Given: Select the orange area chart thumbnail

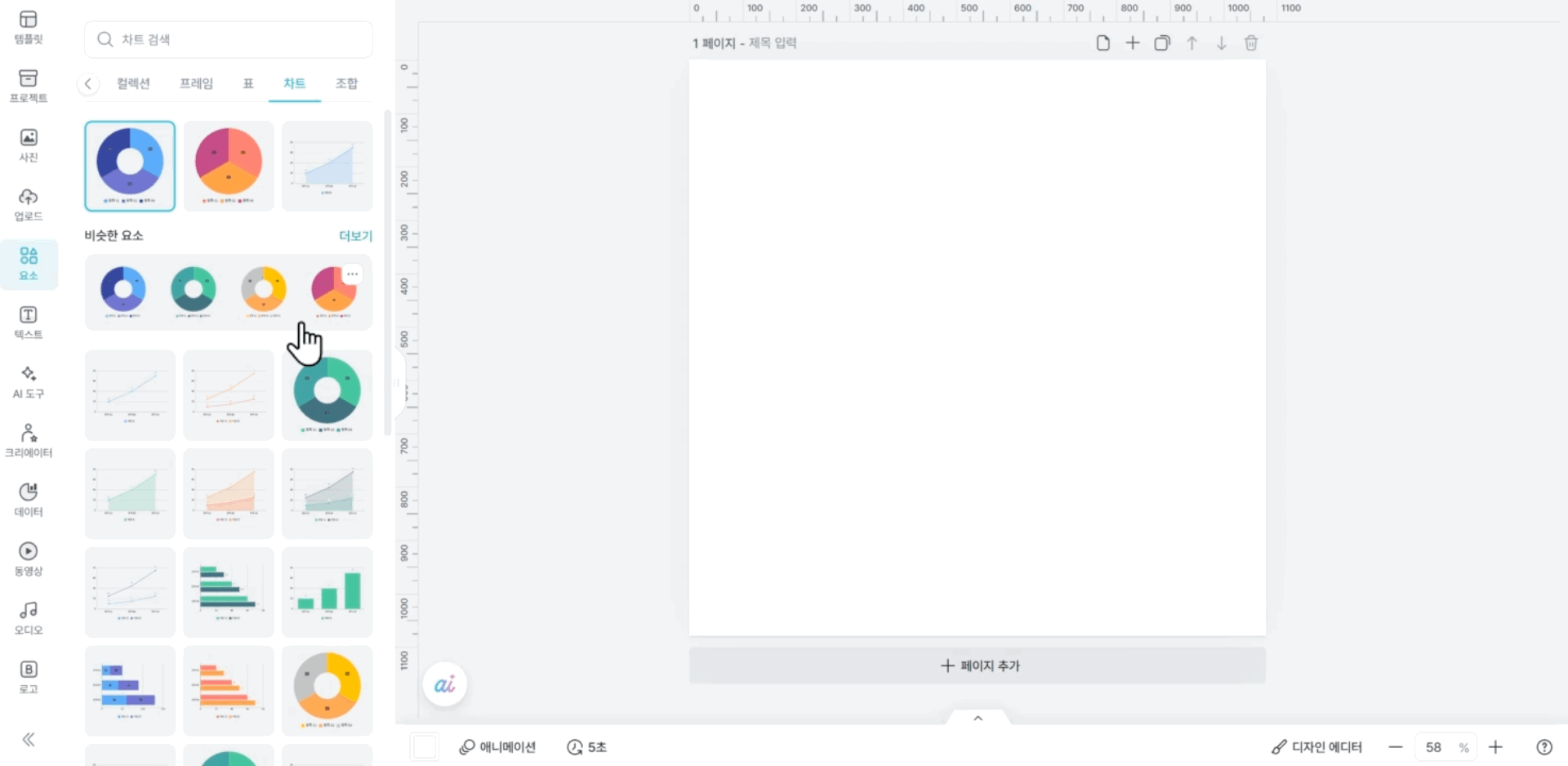Looking at the screenshot, I should coord(229,493).
